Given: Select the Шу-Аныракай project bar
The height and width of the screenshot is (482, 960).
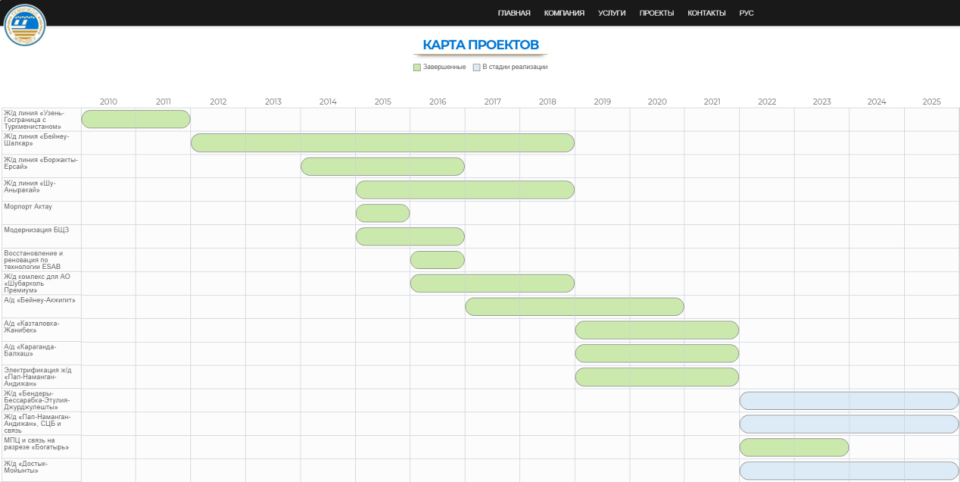Looking at the screenshot, I should click(465, 190).
